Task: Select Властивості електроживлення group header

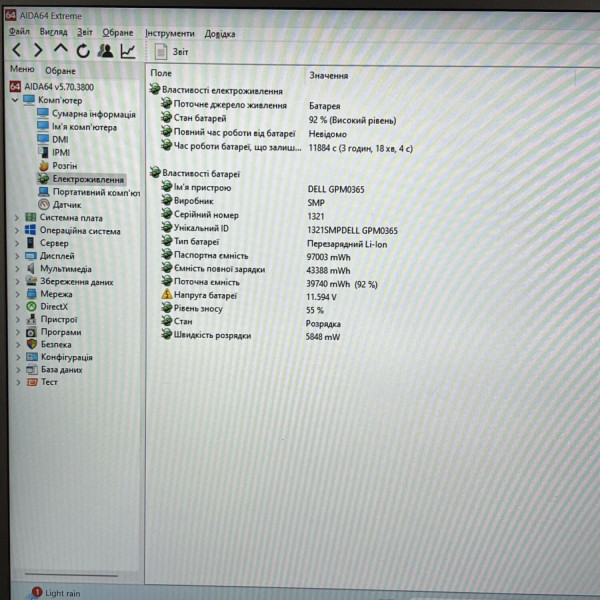Action: pos(216,90)
